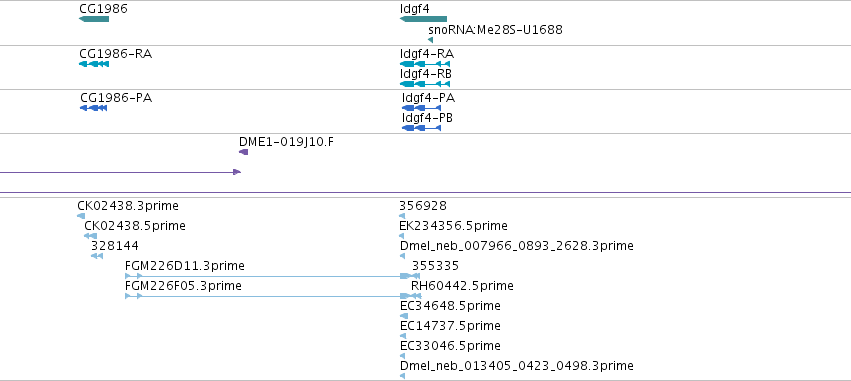Click the RH60442.5prime EST label

[462, 285]
